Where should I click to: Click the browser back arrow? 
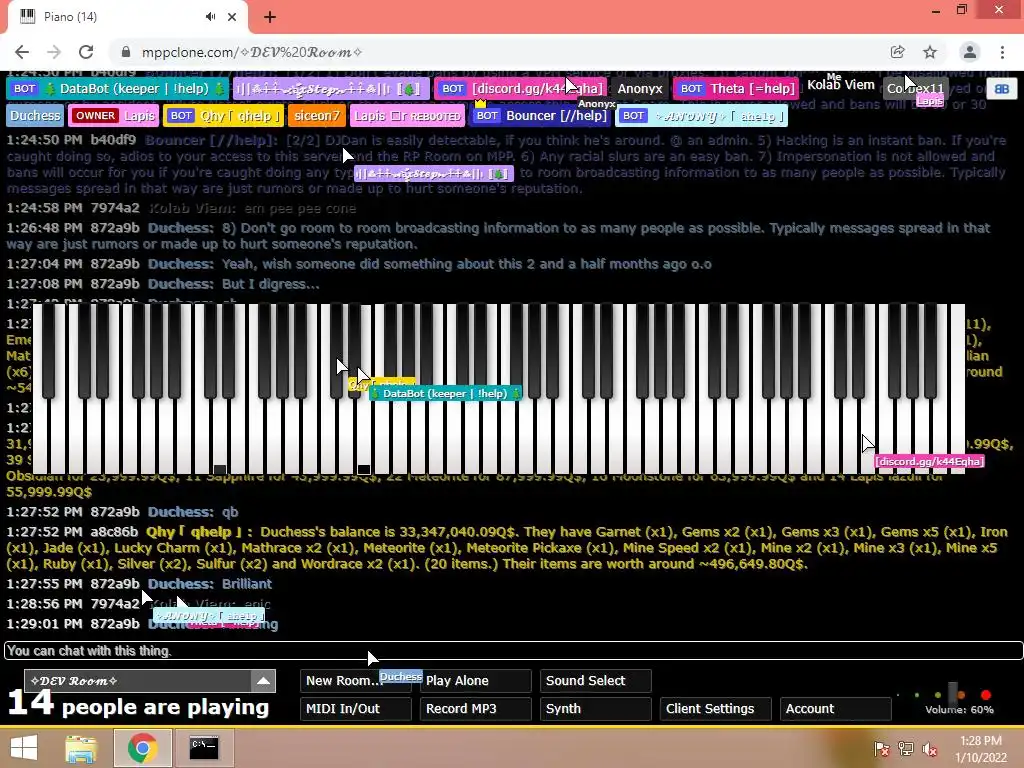coord(22,52)
